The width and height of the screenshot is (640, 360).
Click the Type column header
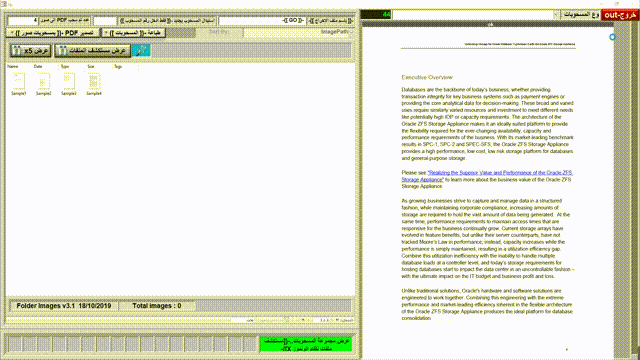point(65,66)
